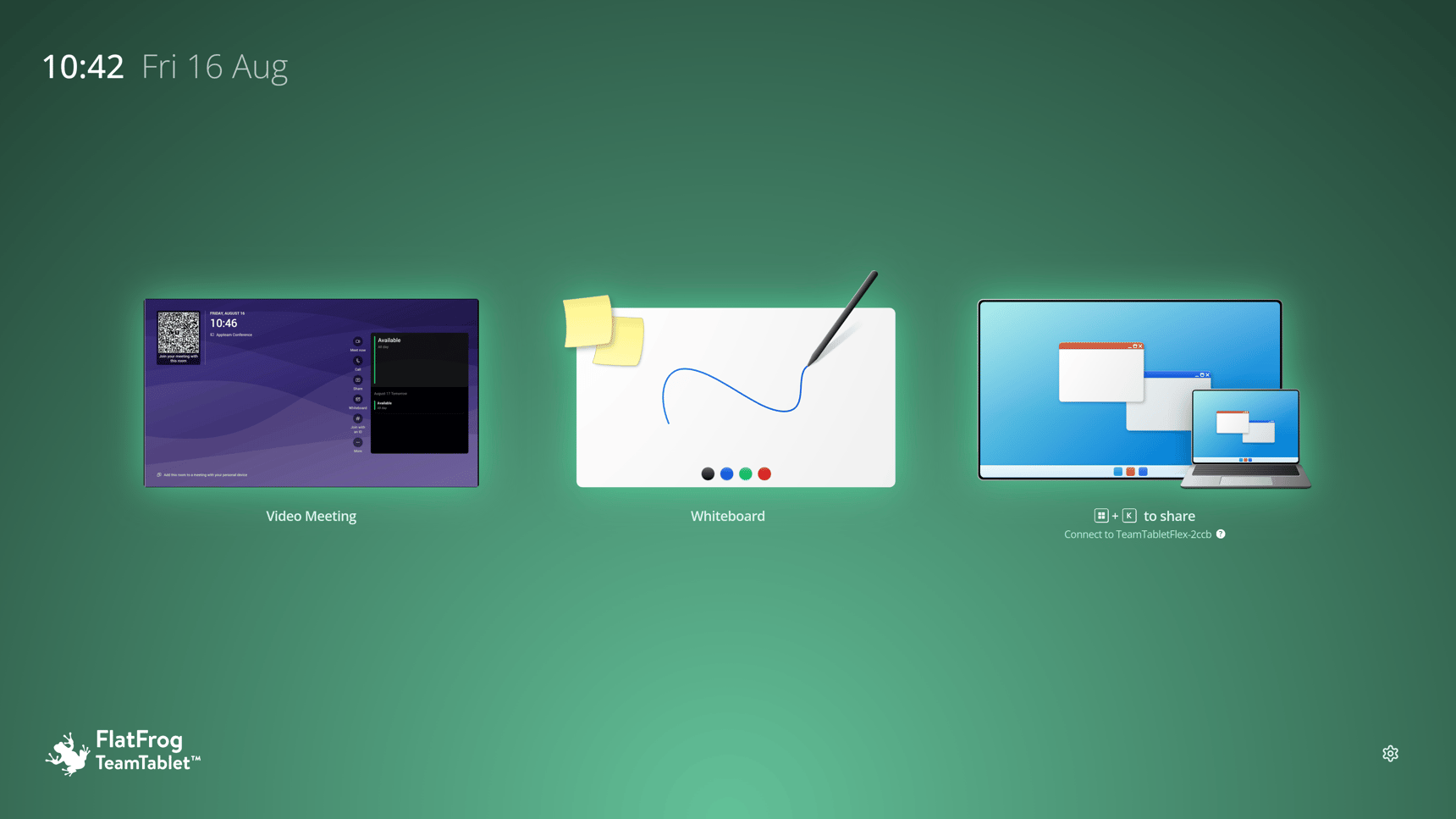Click the yellow sticky notes on whiteboard
Image resolution: width=1456 pixels, height=819 pixels.
point(603,330)
